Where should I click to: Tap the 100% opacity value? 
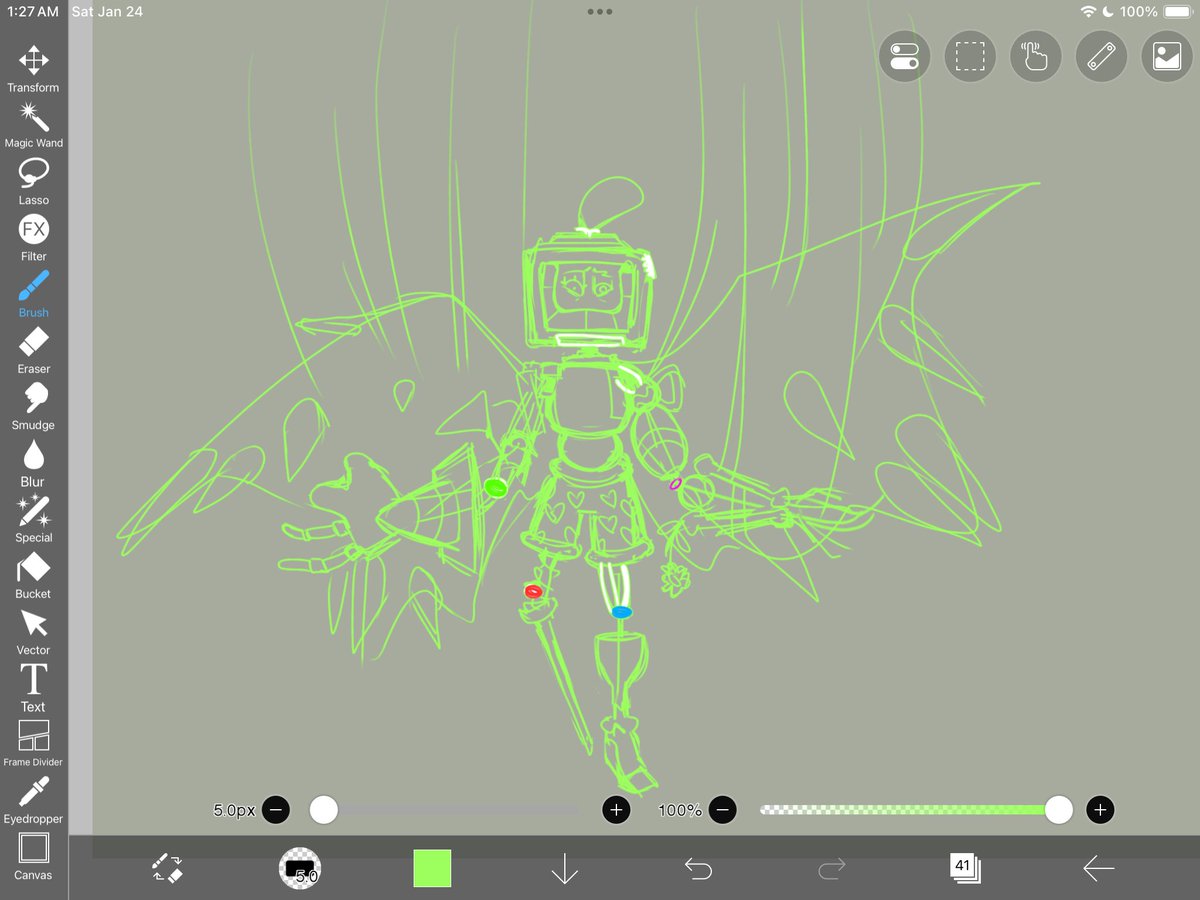pos(680,810)
